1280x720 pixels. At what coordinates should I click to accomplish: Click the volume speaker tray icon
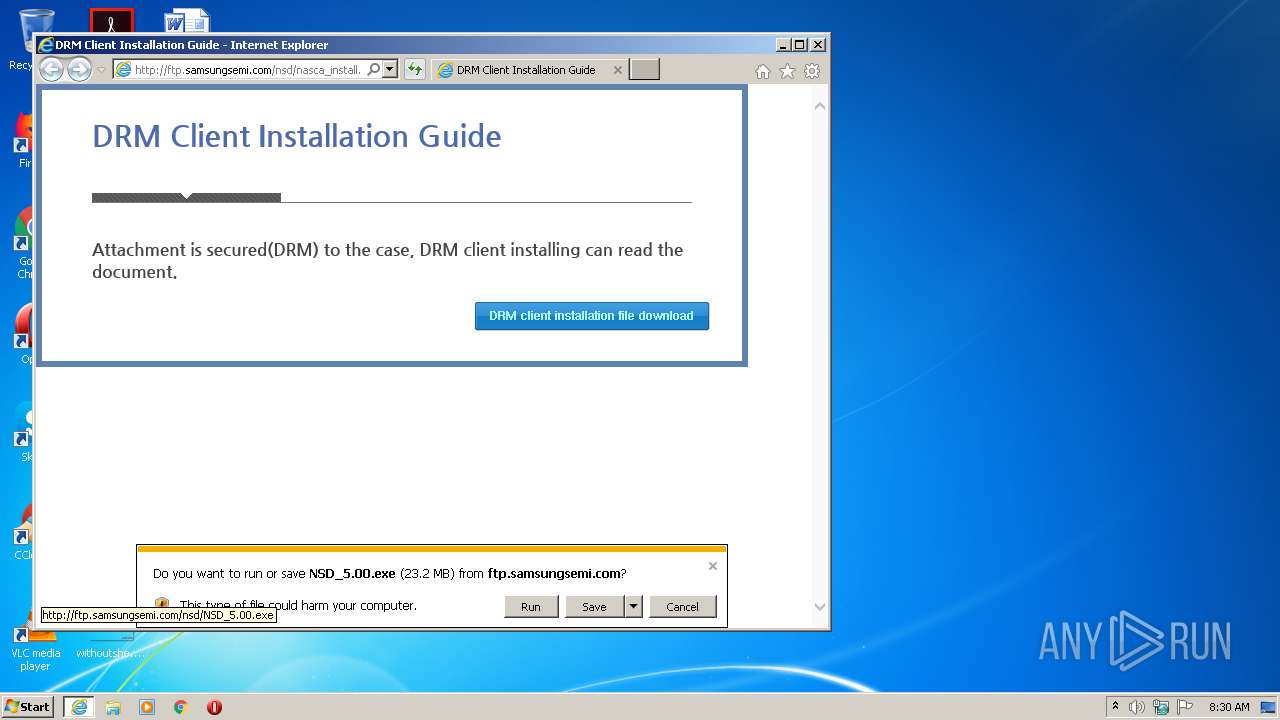click(x=1137, y=707)
